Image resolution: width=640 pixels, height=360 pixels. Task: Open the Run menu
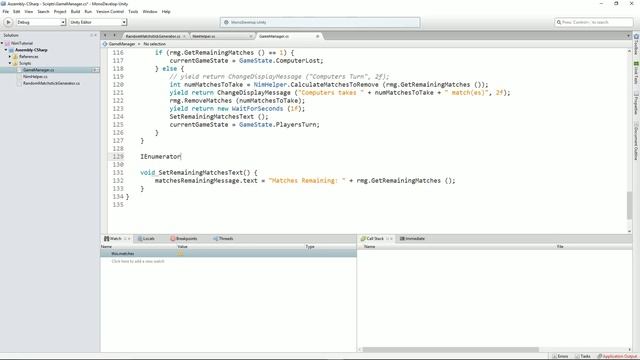pyautogui.click(x=88, y=11)
